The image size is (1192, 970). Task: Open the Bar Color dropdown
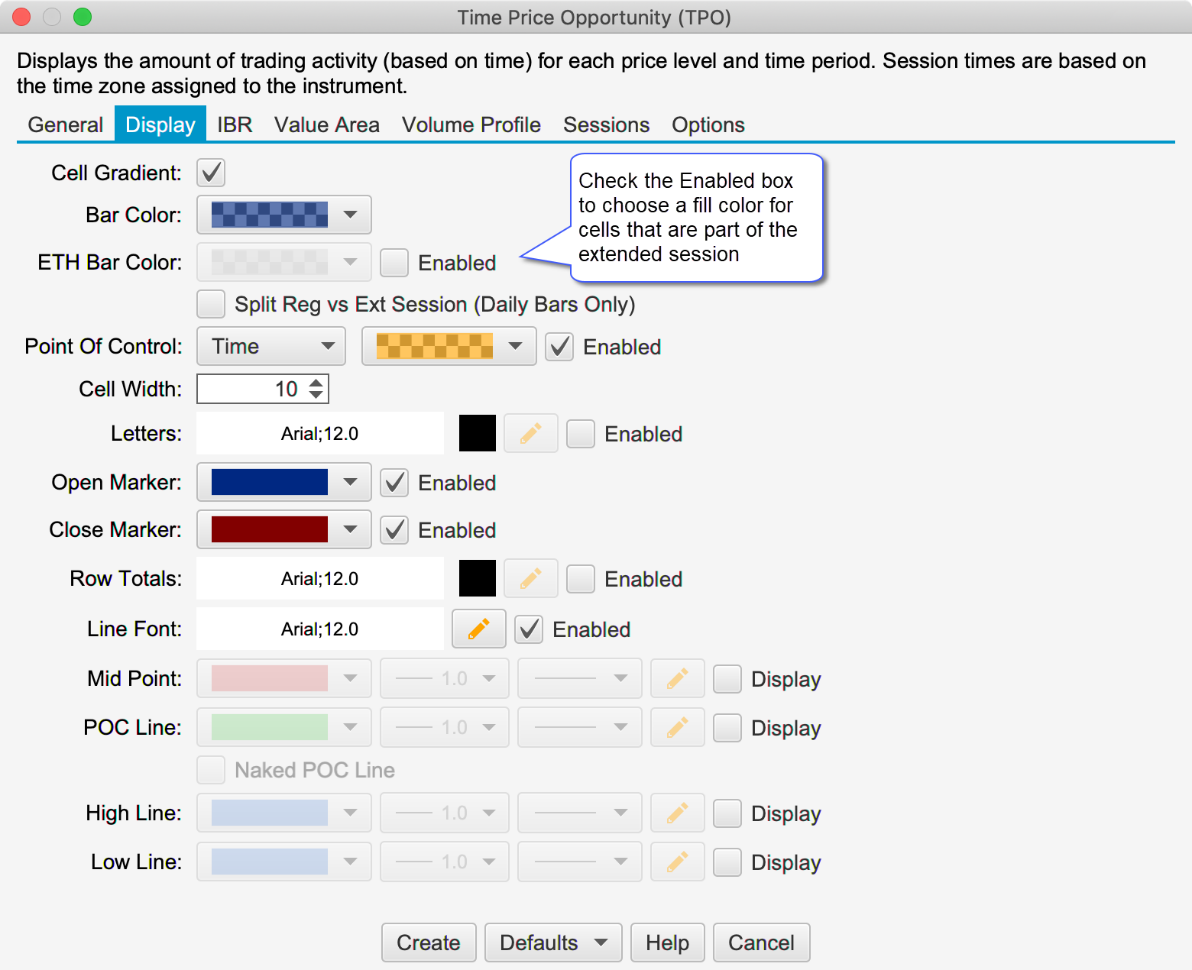click(x=284, y=215)
